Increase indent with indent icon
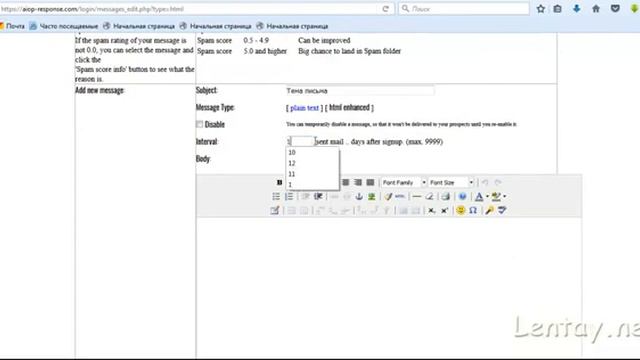640x360 pixels. click(x=318, y=196)
